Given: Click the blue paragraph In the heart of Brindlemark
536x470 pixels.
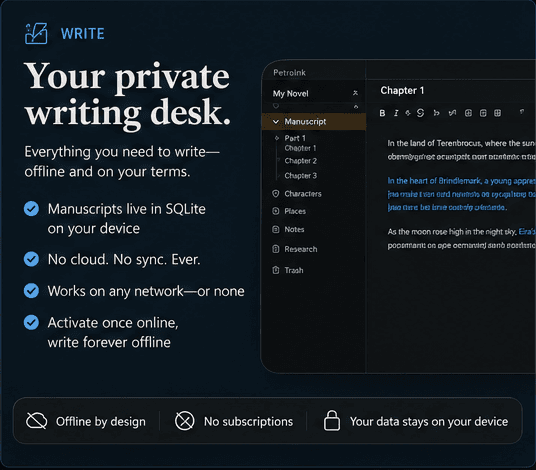Looking at the screenshot, I should (x=461, y=194).
